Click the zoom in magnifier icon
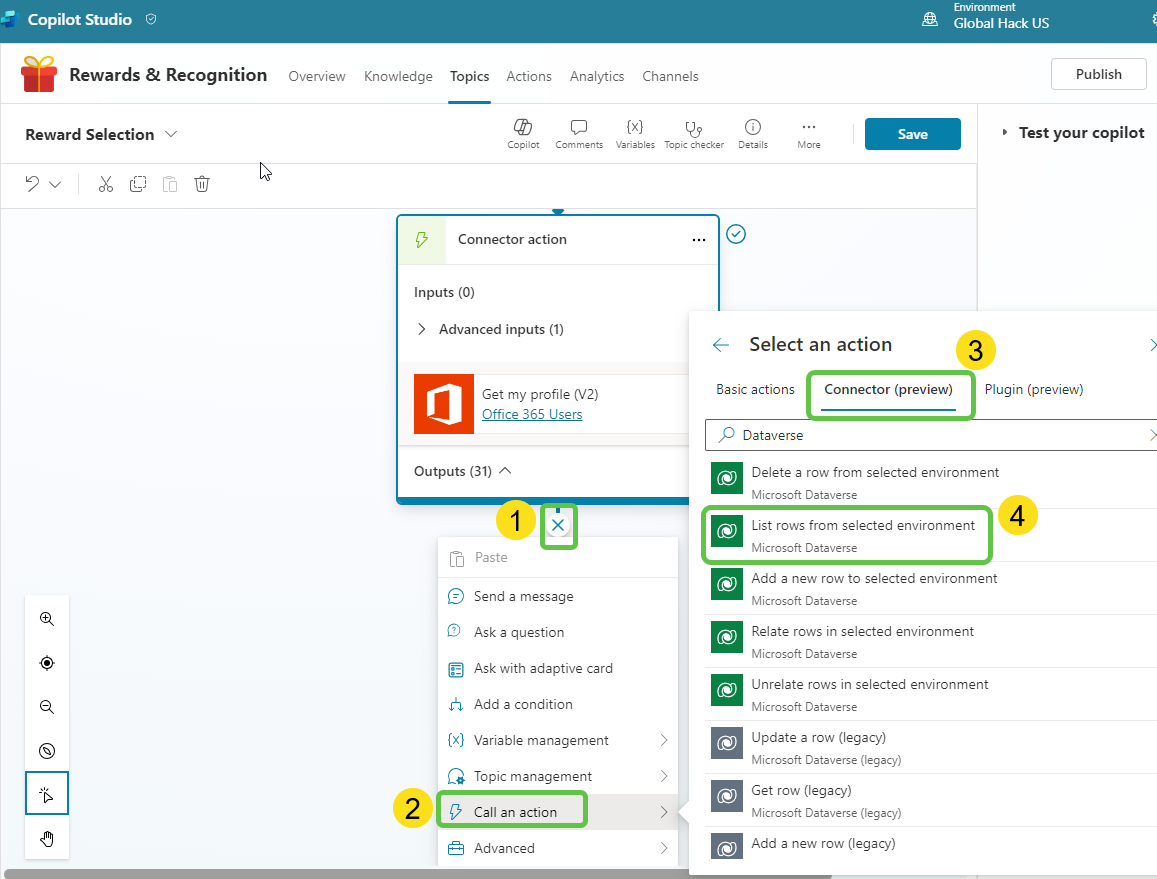 (47, 619)
